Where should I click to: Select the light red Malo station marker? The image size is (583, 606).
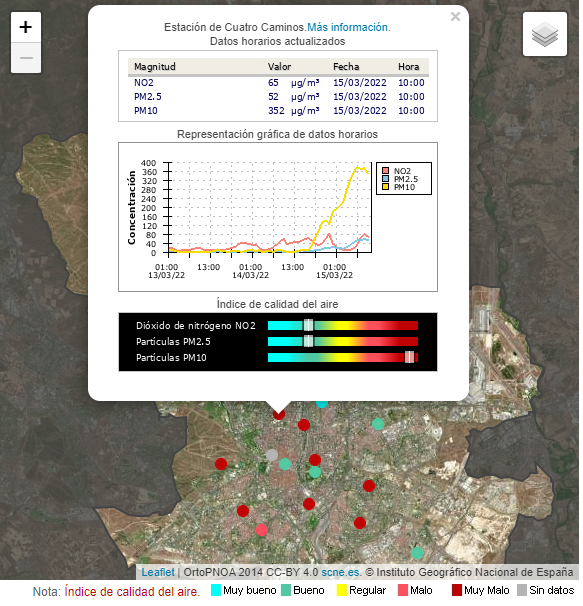pyautogui.click(x=262, y=529)
